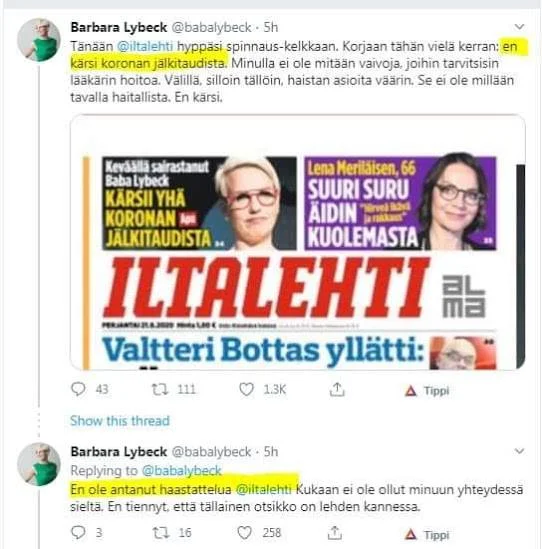
Task: Open the attached Iltalehti front page image
Action: 298,242
